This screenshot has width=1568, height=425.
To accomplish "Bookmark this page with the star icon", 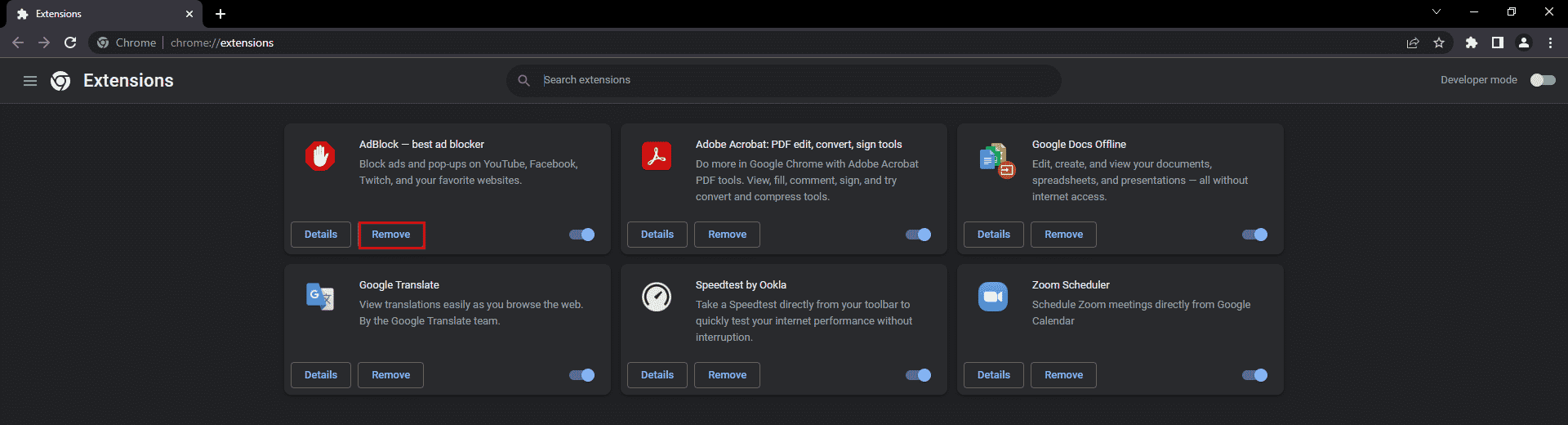I will 1439,42.
